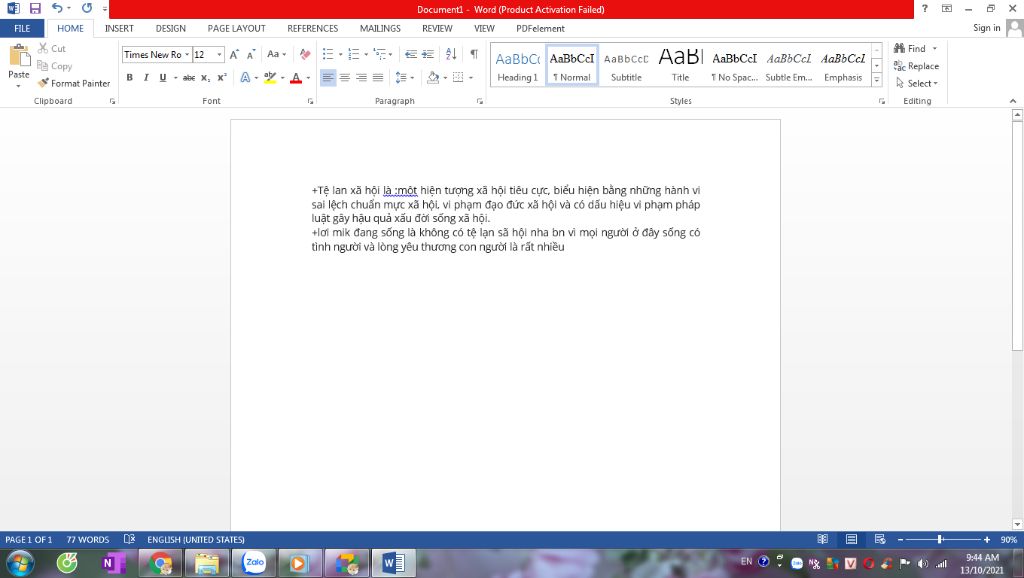The width and height of the screenshot is (1024, 578).
Task: Open OneNote from the taskbar
Action: [113, 563]
